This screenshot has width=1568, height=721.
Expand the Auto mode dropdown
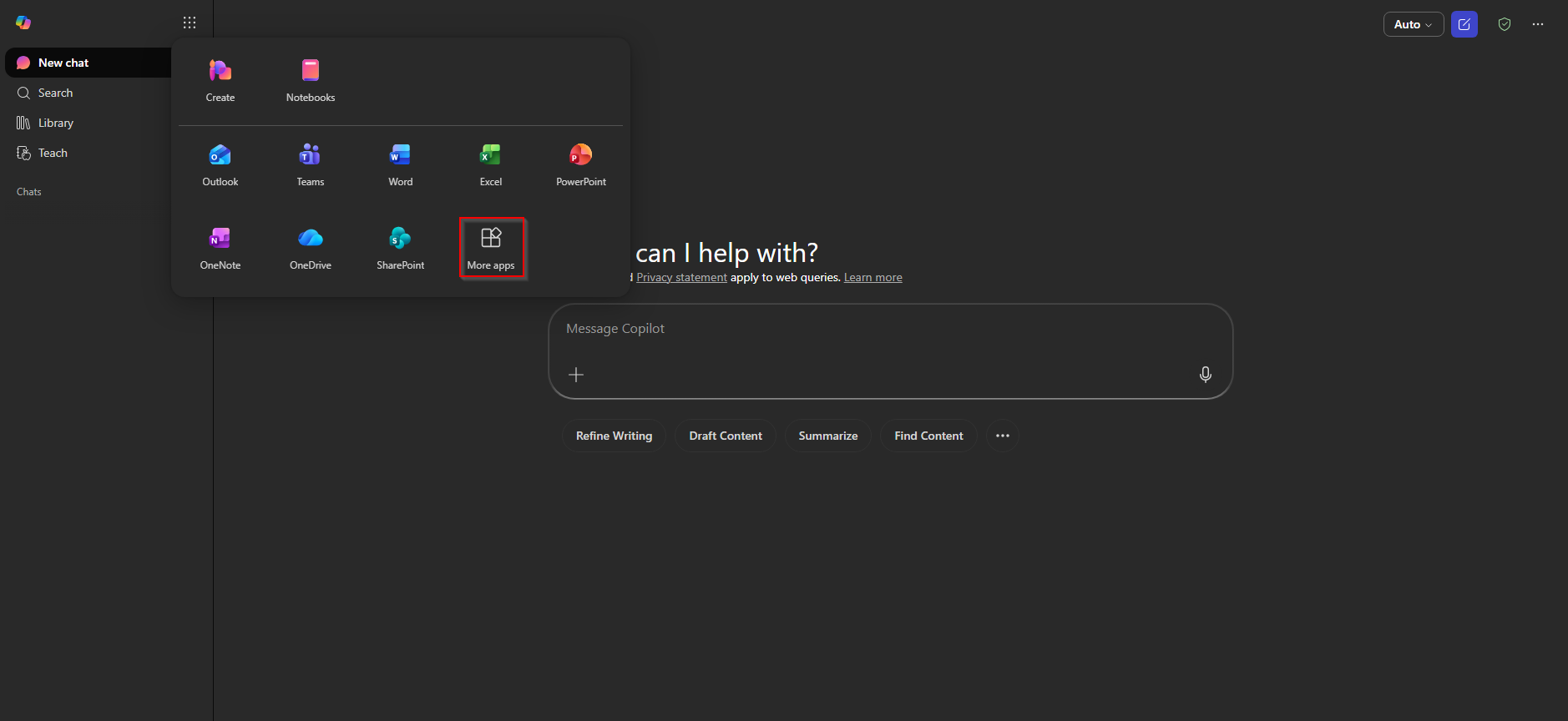click(x=1414, y=24)
